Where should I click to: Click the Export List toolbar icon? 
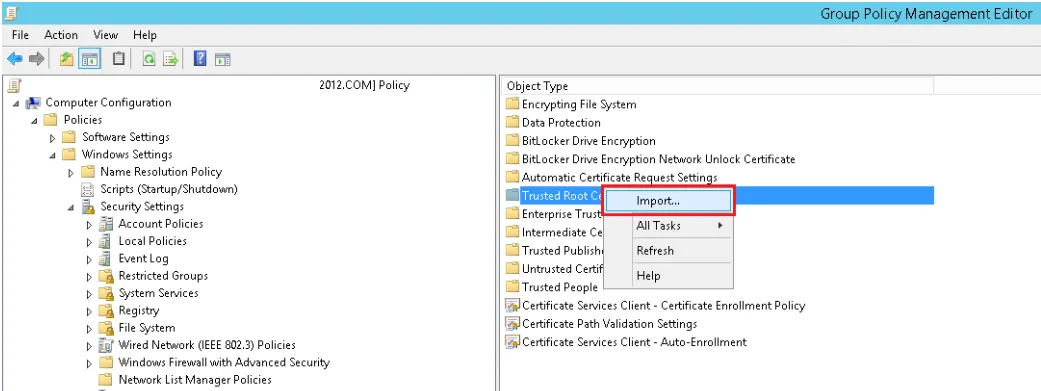[x=171, y=60]
